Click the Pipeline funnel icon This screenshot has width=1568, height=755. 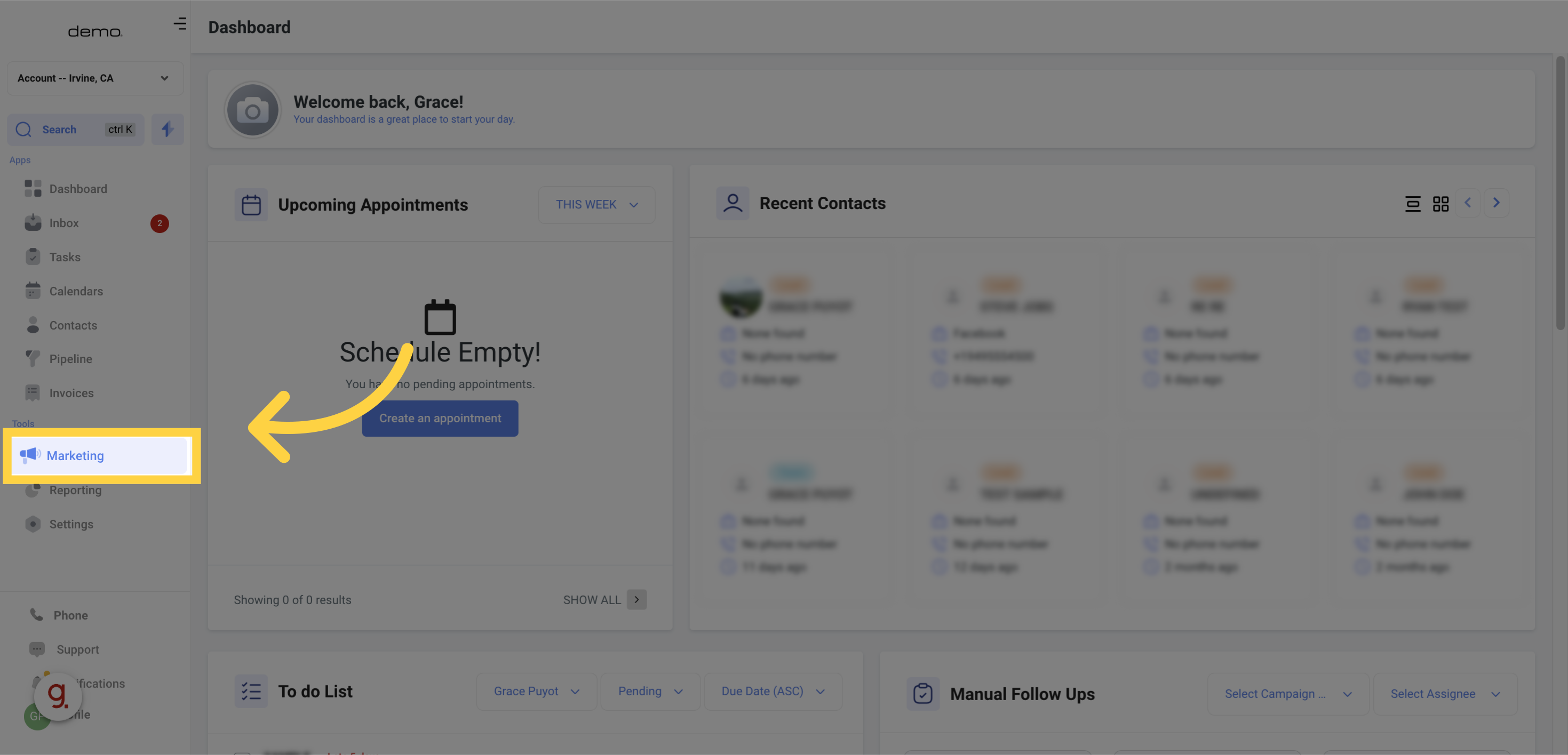click(33, 359)
